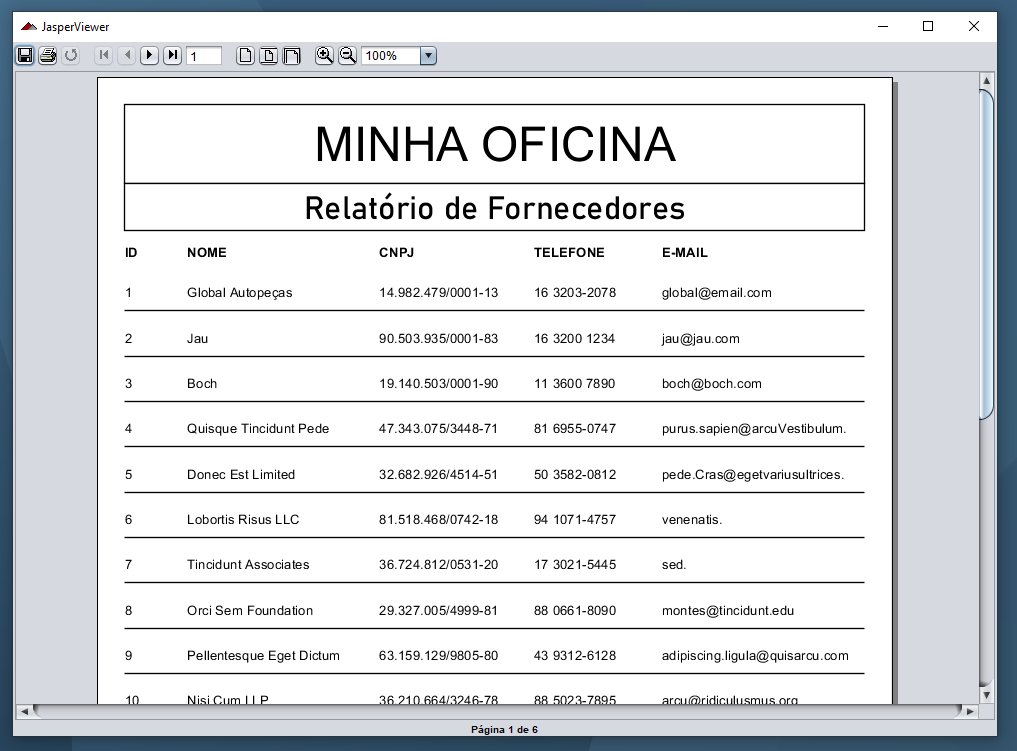
Task: Click the phone 43 9312-6128
Action: [x=575, y=656]
